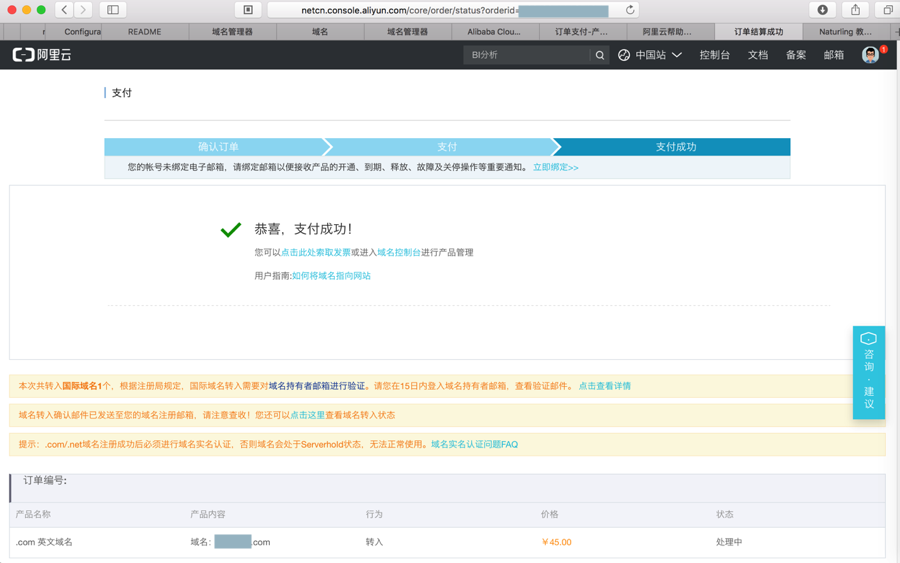Click 点击查看详情 link
900x563 pixels.
coord(604,386)
